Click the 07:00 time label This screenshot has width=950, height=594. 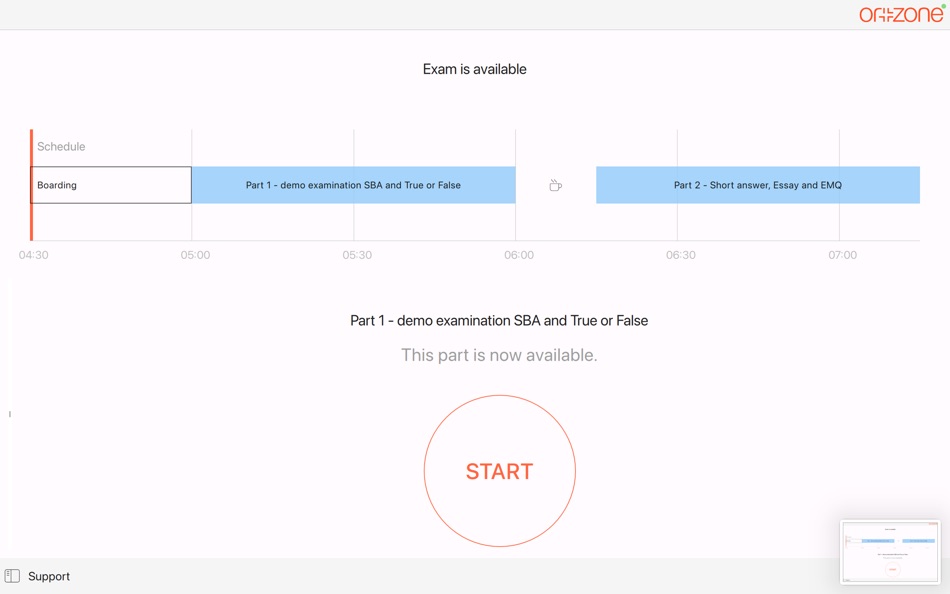click(x=843, y=255)
